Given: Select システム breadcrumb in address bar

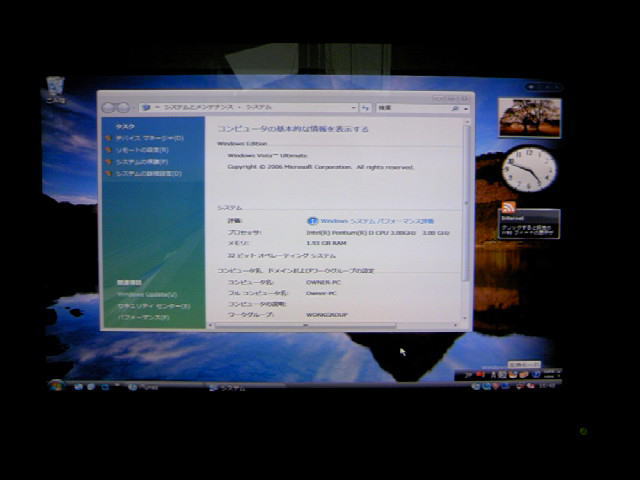Looking at the screenshot, I should click(258, 107).
